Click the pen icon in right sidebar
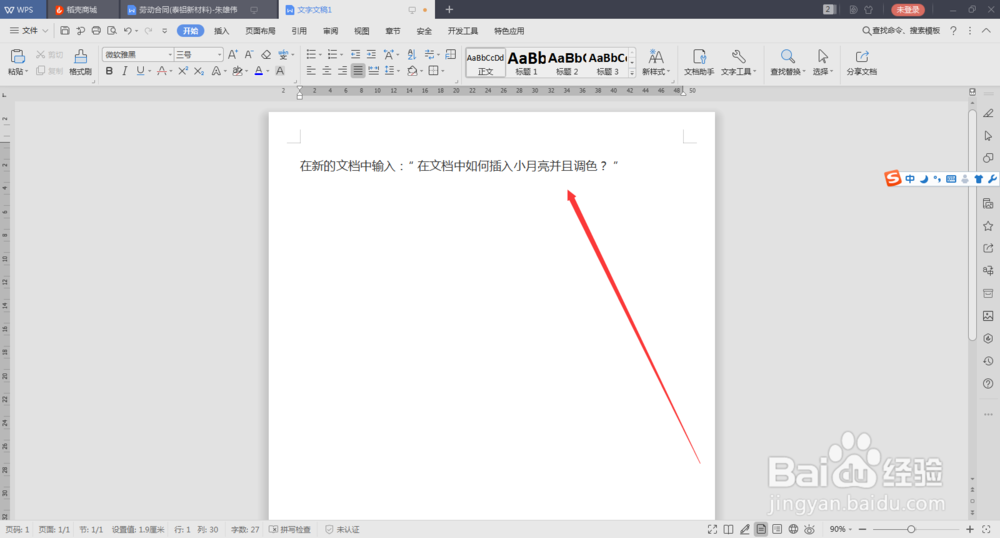1000x538 pixels. (988, 113)
